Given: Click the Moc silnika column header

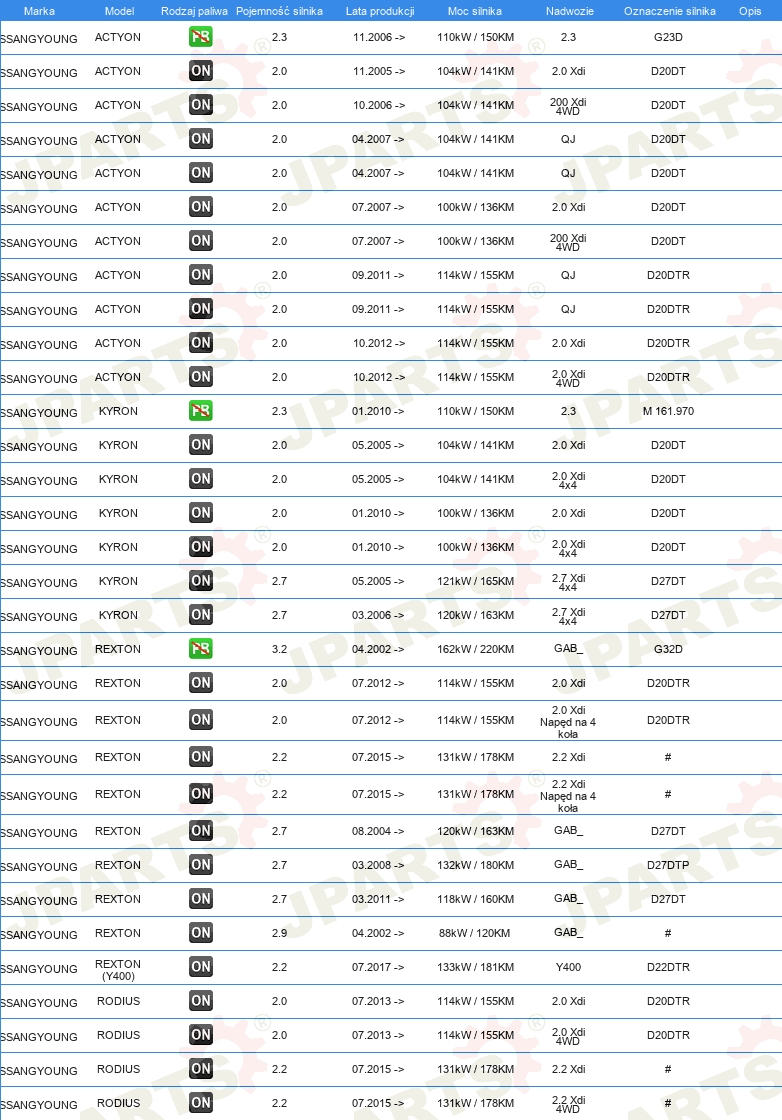Looking at the screenshot, I should 475,11.
